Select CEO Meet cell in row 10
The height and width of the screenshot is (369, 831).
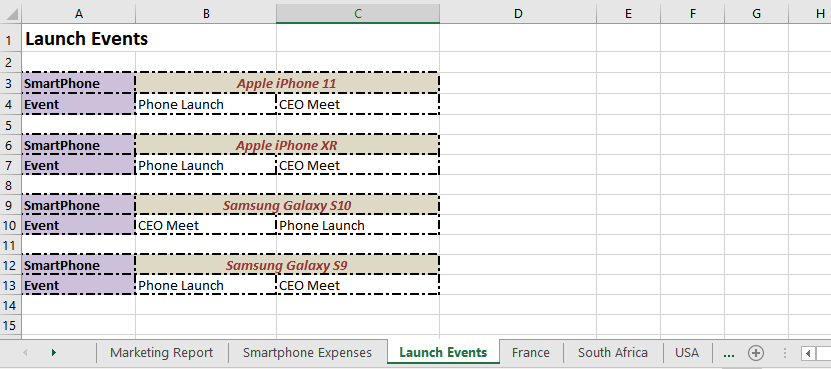pyautogui.click(x=206, y=225)
